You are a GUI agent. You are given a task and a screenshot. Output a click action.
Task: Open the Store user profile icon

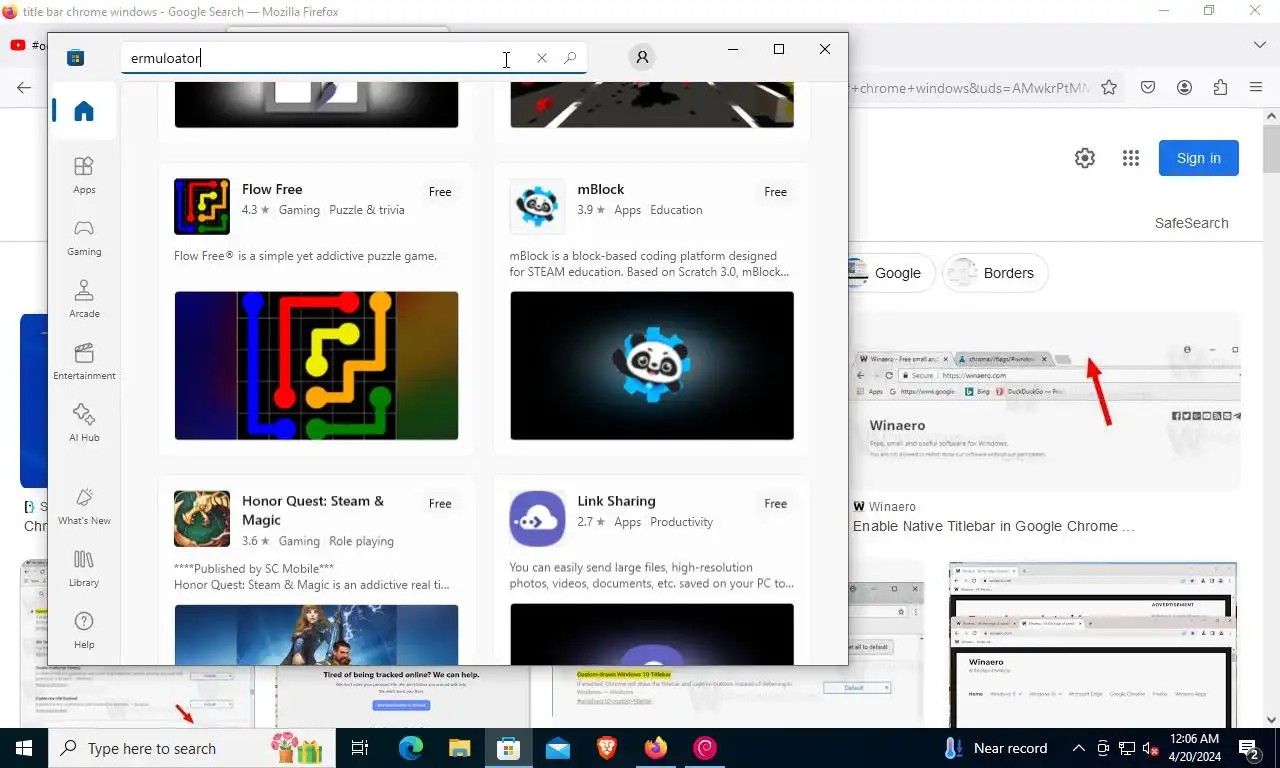(x=642, y=57)
